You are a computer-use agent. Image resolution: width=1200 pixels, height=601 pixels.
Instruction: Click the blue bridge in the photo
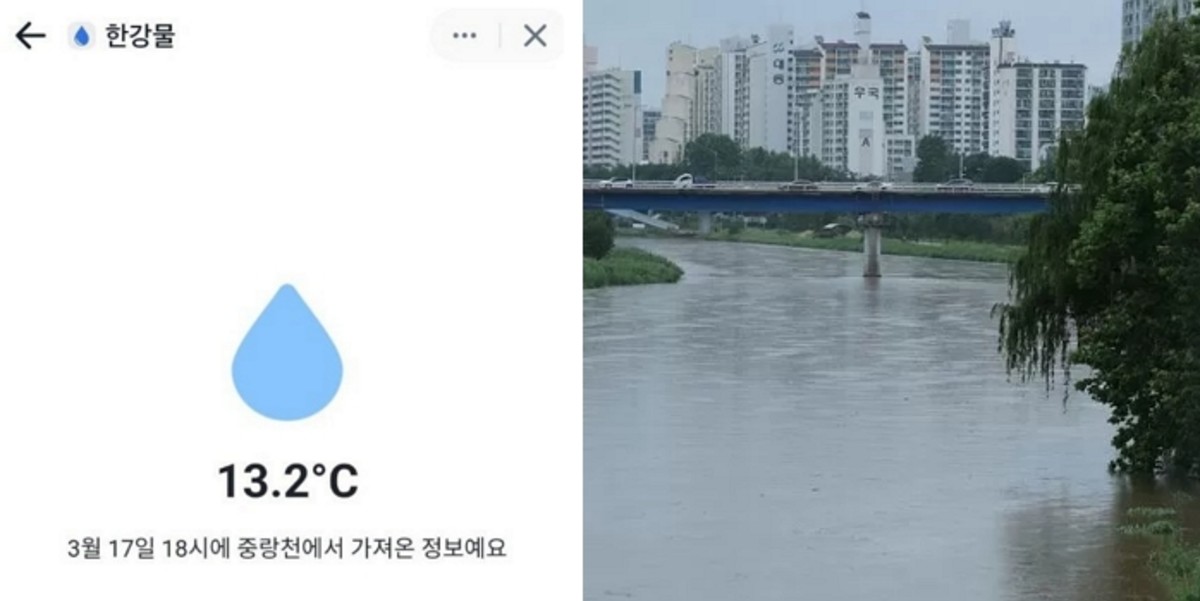pos(815,199)
